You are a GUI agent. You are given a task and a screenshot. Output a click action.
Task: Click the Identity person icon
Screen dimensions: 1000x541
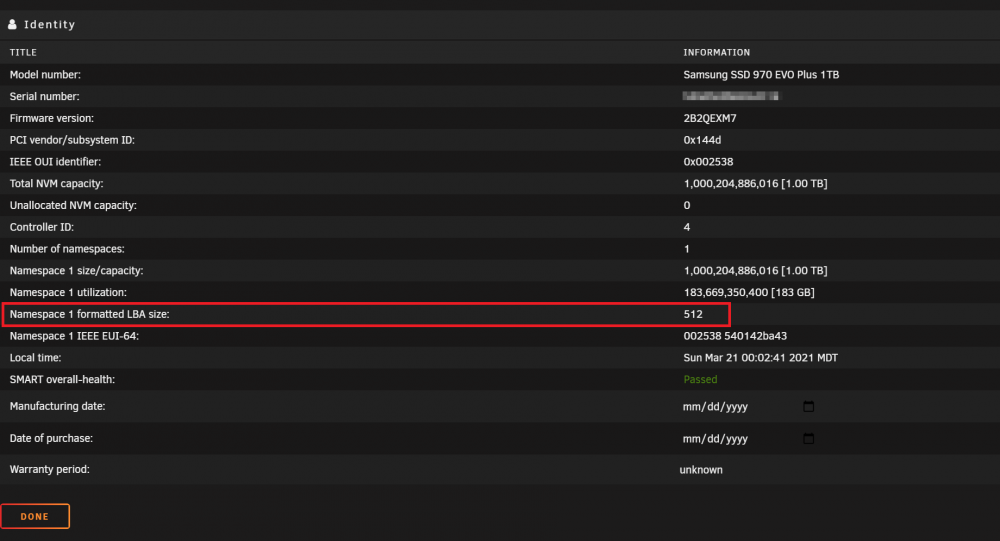(x=12, y=24)
